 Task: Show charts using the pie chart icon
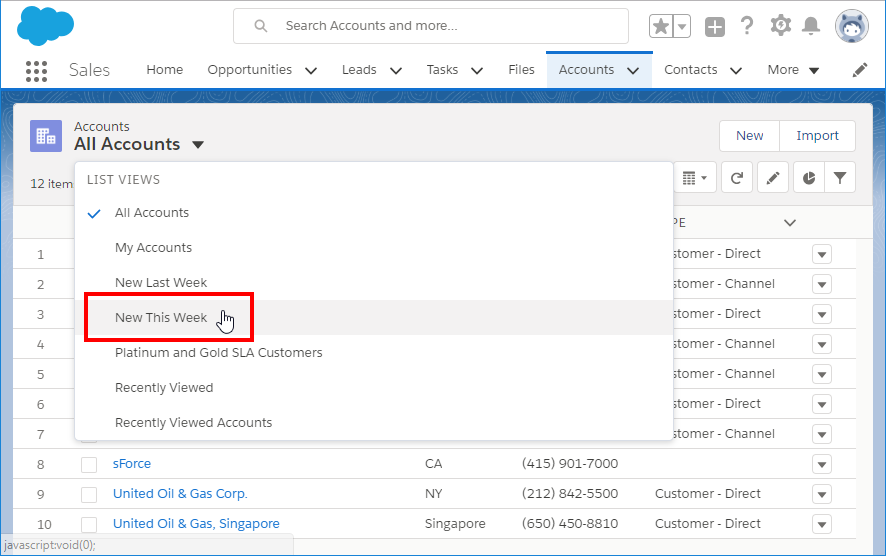(808, 178)
